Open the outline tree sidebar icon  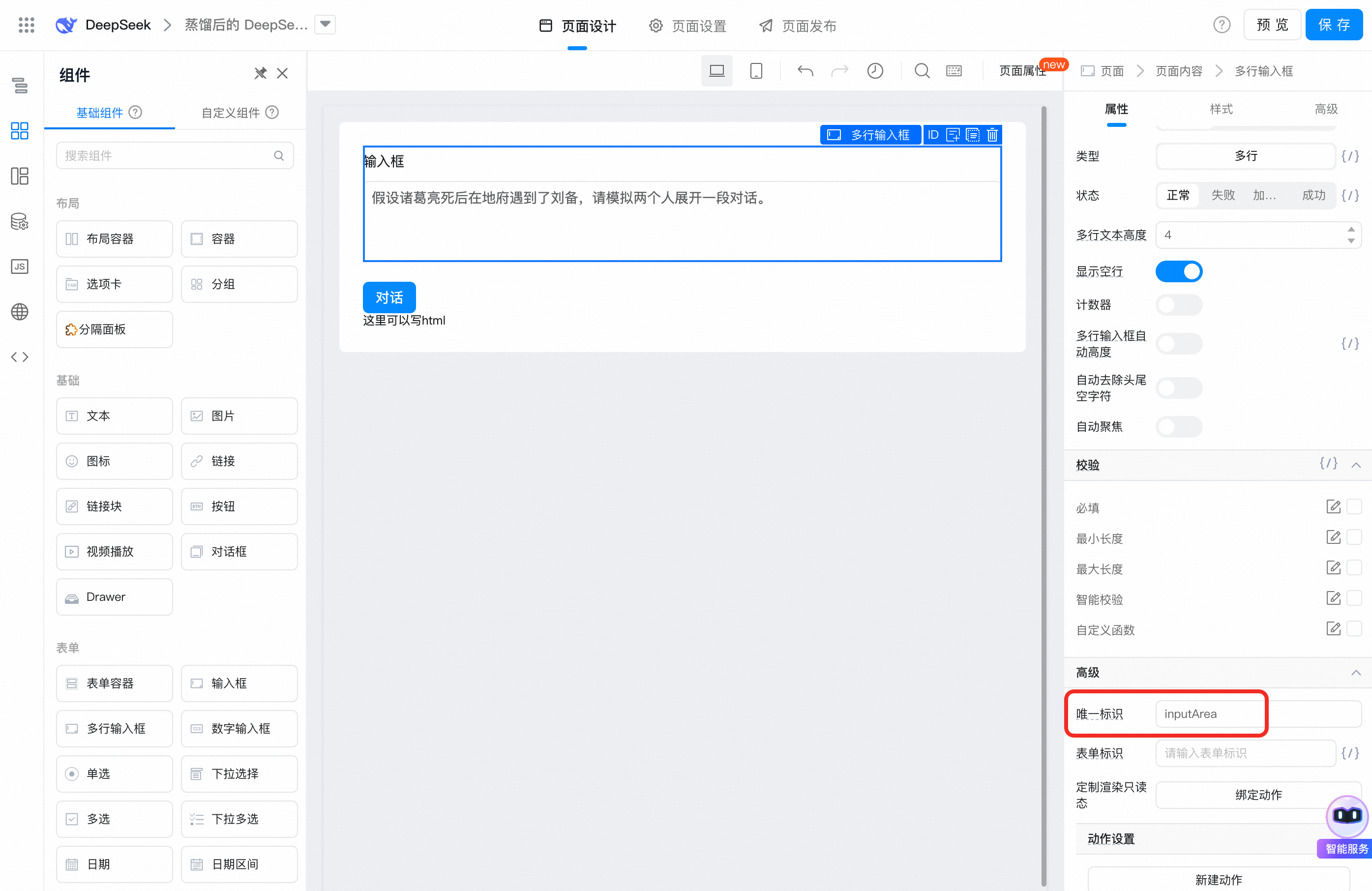[x=20, y=85]
